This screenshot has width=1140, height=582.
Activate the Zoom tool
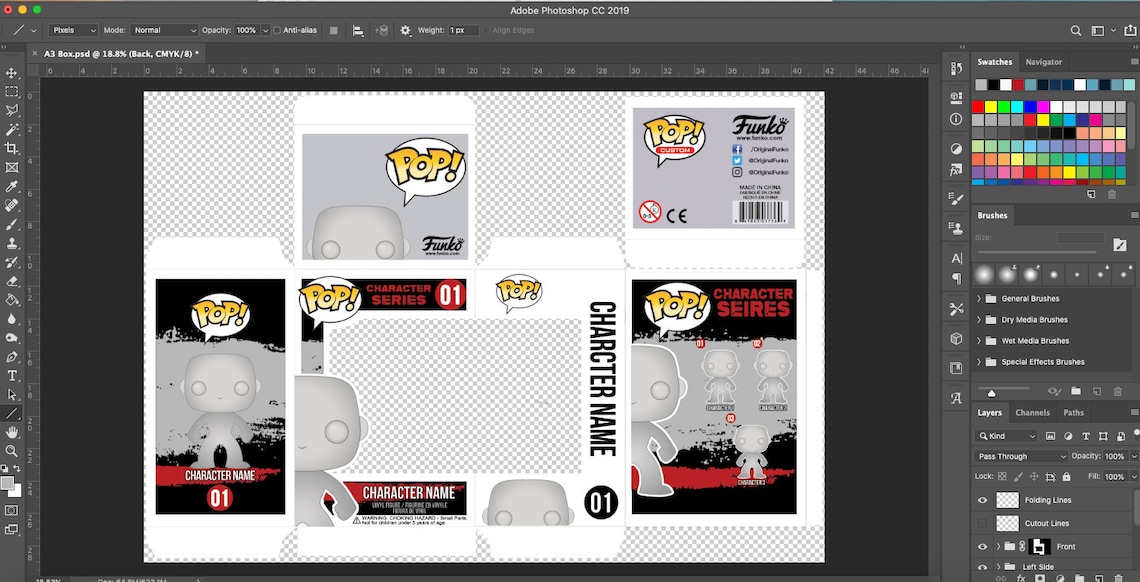[12, 450]
